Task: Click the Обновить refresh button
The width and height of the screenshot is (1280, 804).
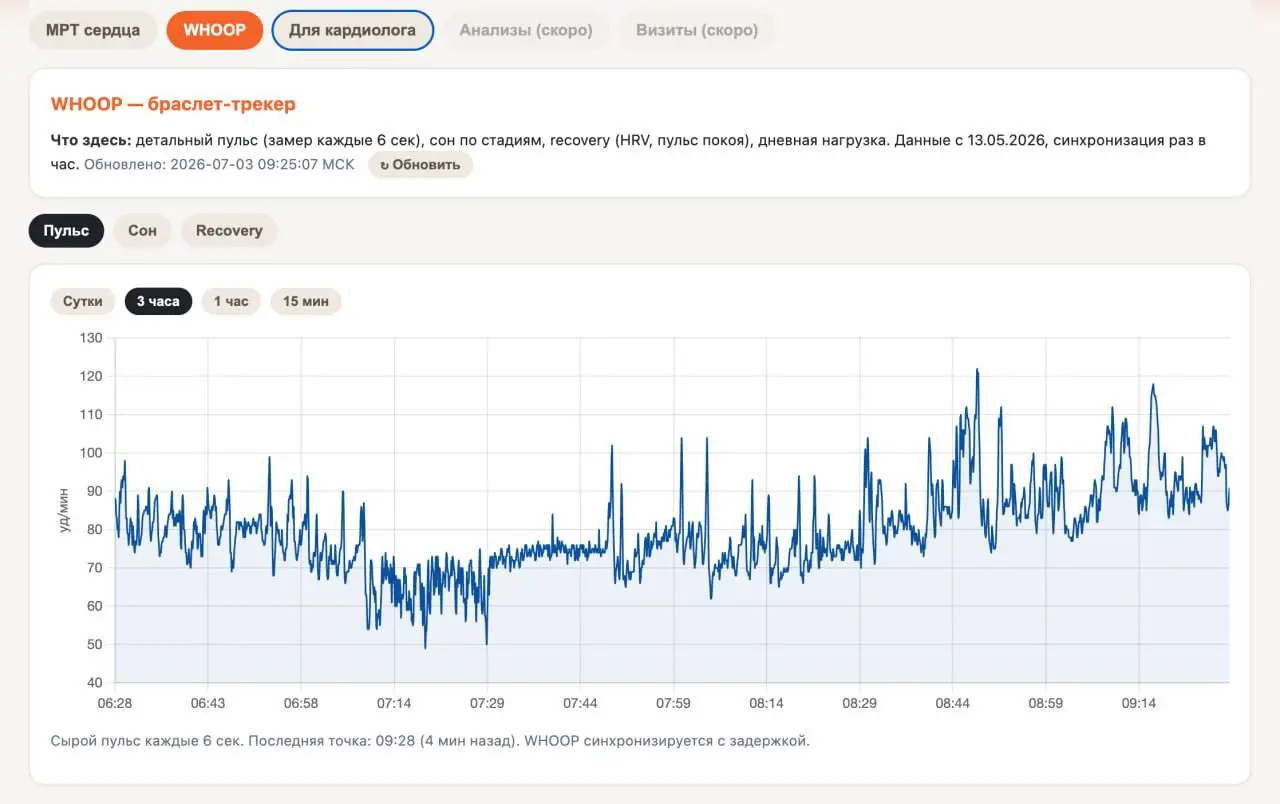Action: coord(420,165)
